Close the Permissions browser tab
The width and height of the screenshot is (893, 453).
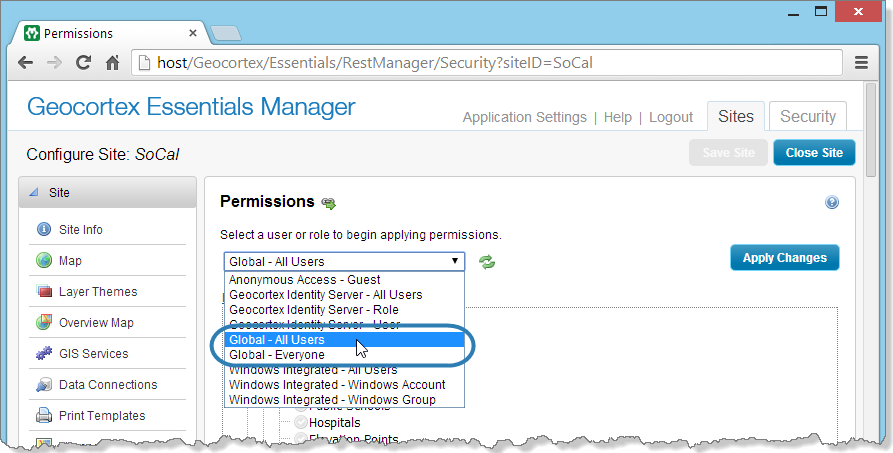click(192, 33)
